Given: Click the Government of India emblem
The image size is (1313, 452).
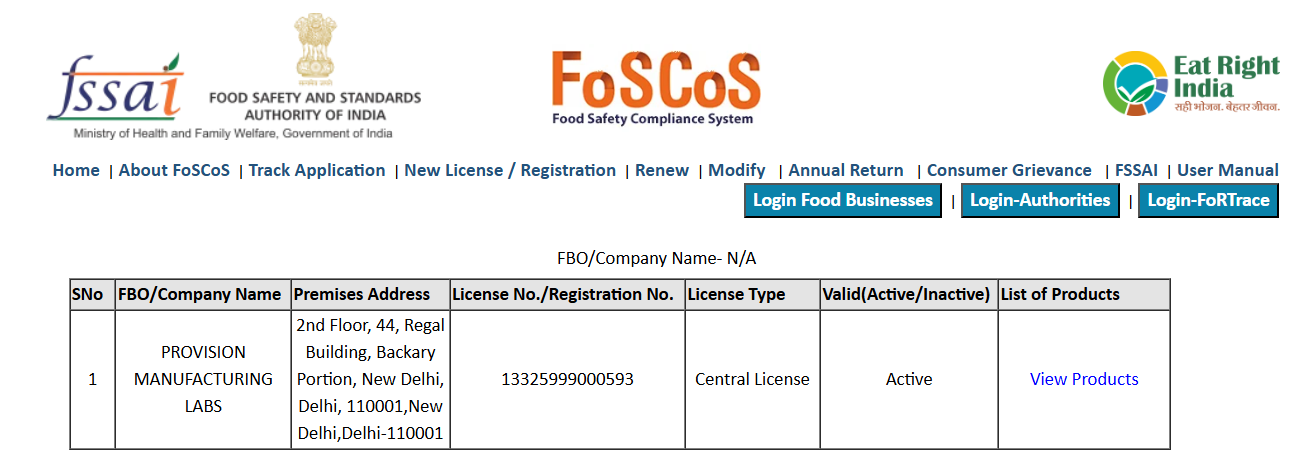Looking at the screenshot, I should 315,50.
